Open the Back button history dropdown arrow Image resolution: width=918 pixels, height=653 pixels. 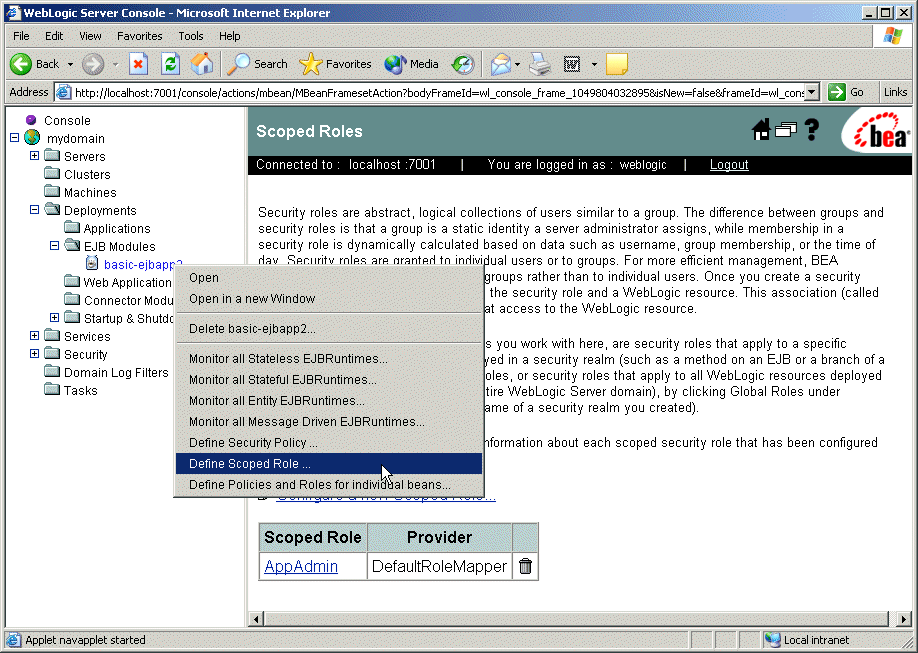[70, 64]
